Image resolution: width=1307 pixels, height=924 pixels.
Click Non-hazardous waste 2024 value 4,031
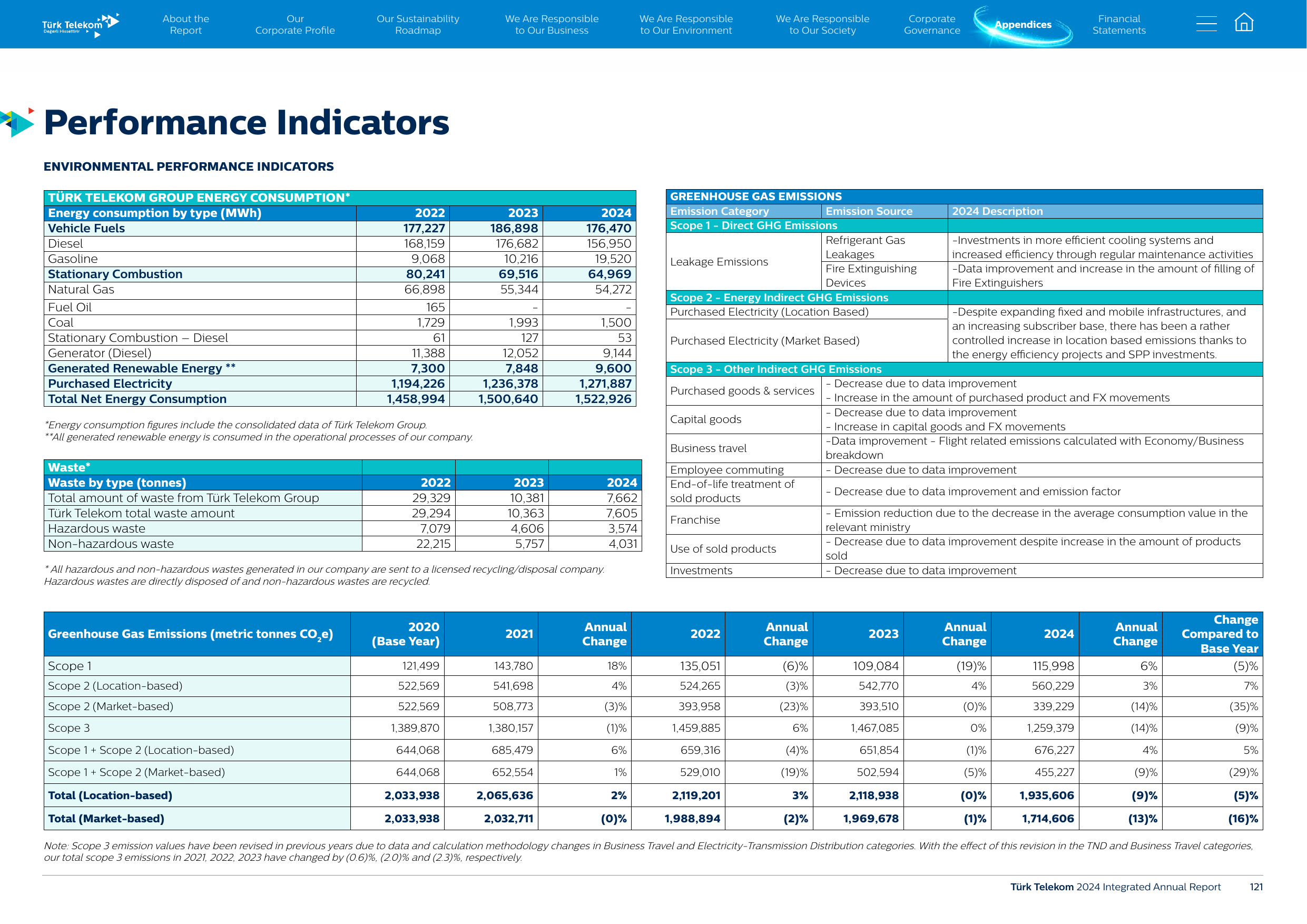pos(623,544)
